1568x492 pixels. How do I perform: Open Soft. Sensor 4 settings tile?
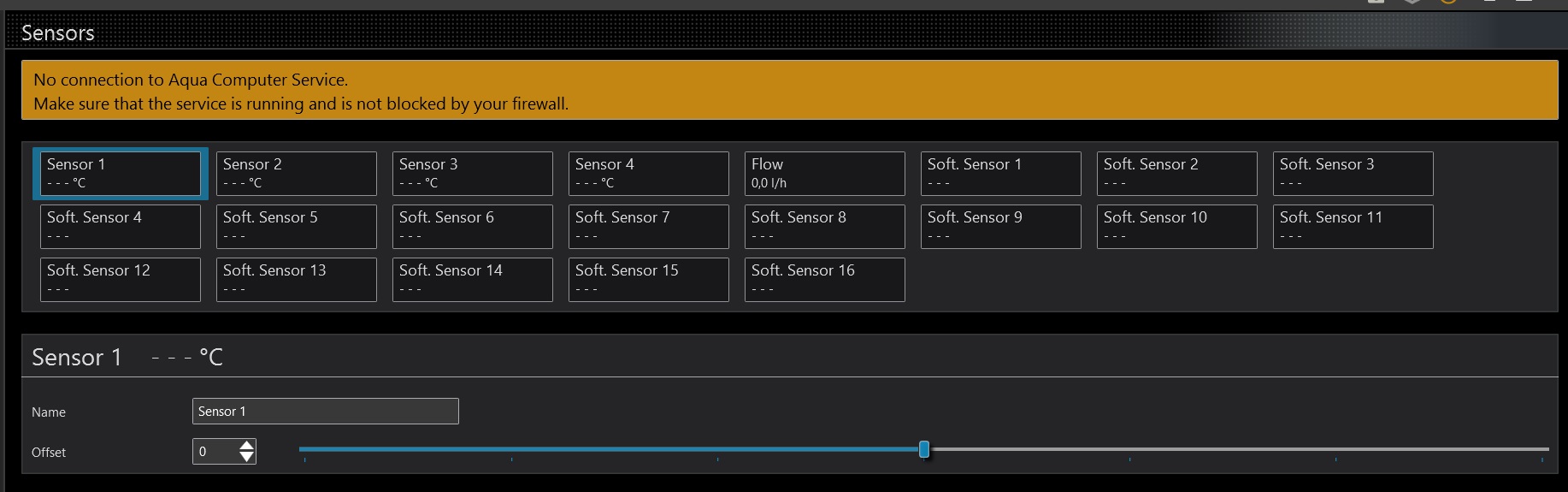click(x=121, y=227)
